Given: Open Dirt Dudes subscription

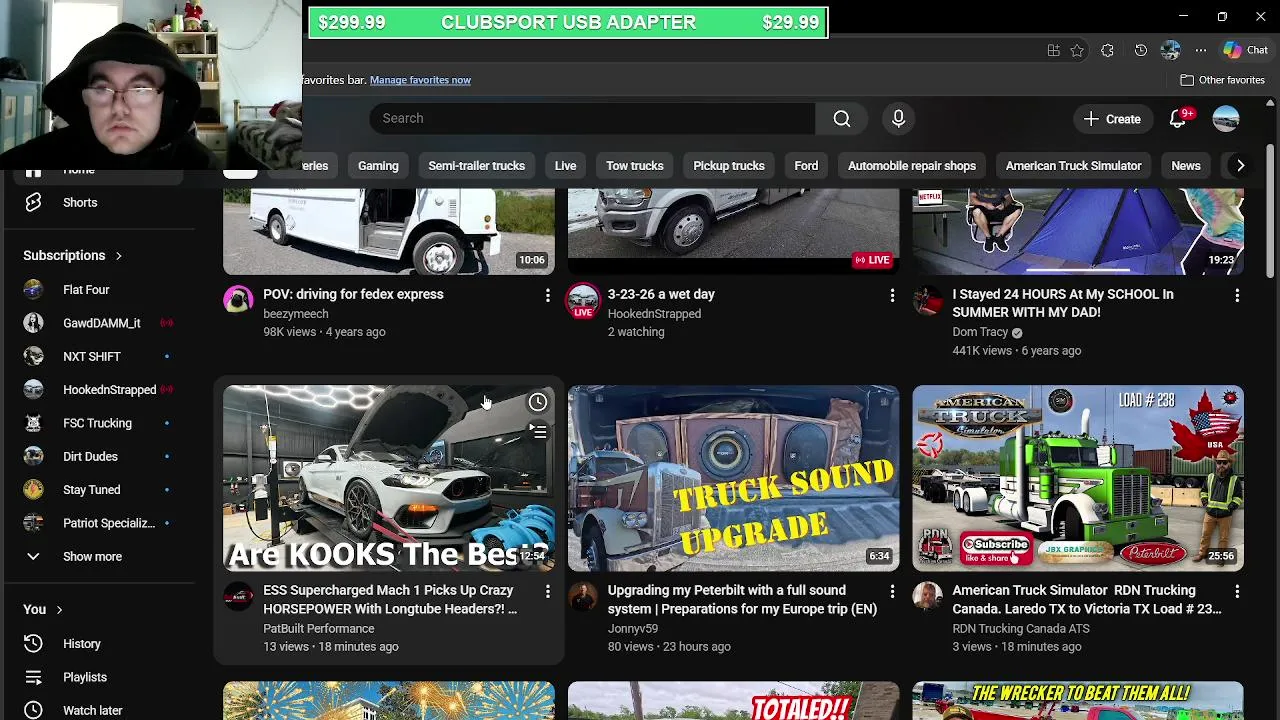Looking at the screenshot, I should [x=97, y=457].
